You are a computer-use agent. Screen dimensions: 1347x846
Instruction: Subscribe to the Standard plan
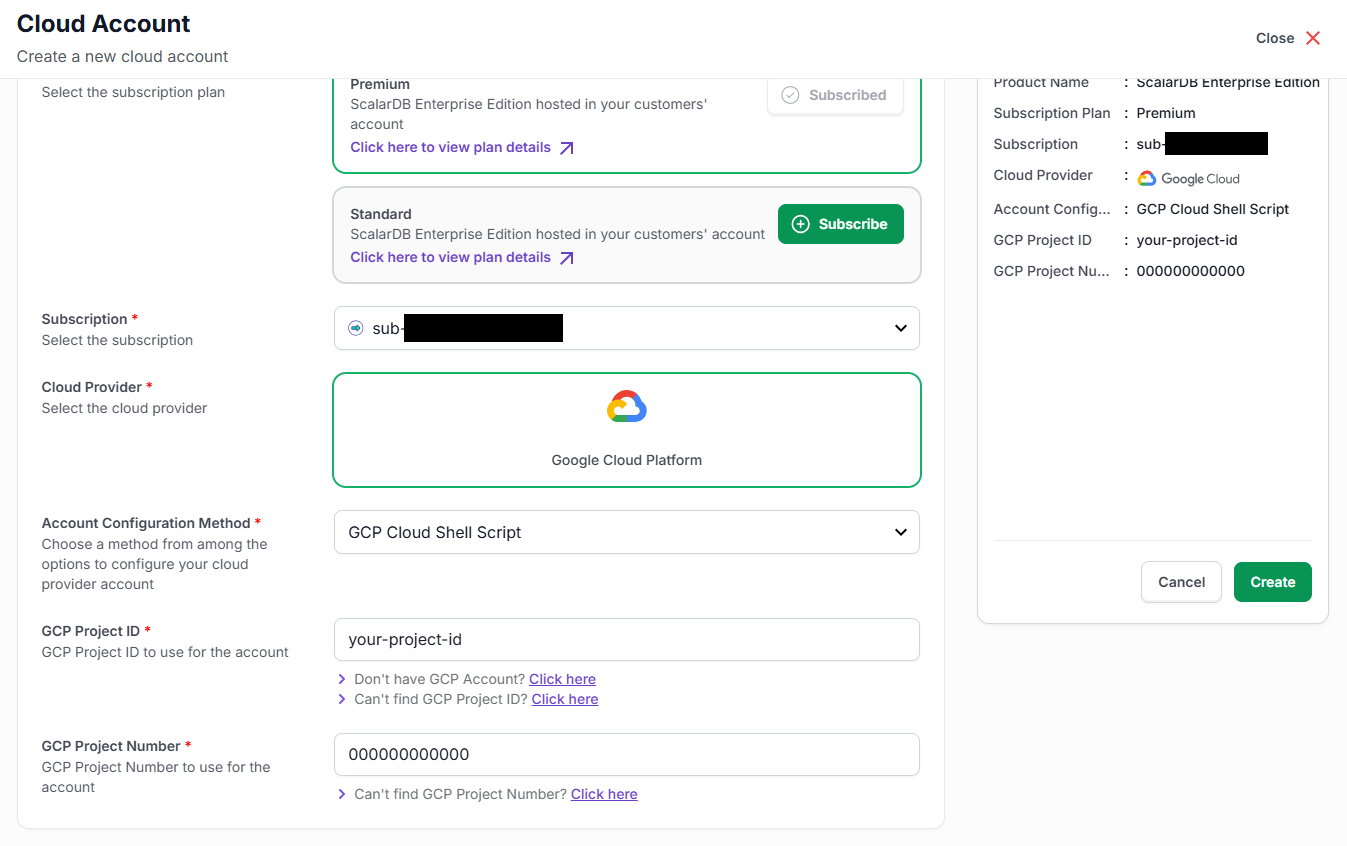click(840, 224)
